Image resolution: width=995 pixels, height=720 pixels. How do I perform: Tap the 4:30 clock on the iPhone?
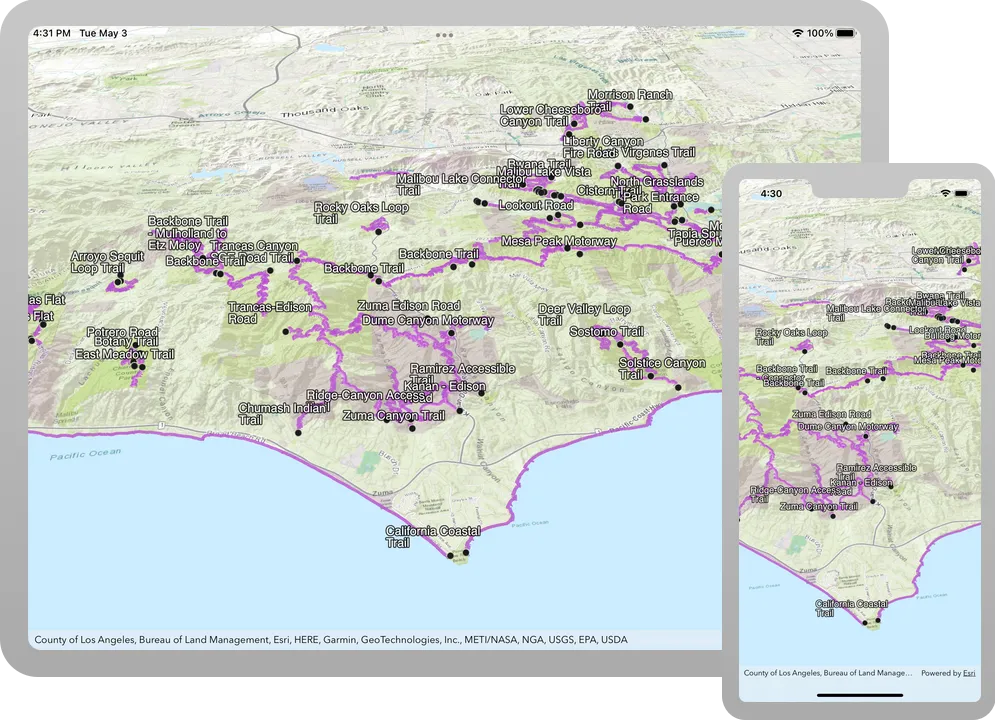(x=771, y=193)
